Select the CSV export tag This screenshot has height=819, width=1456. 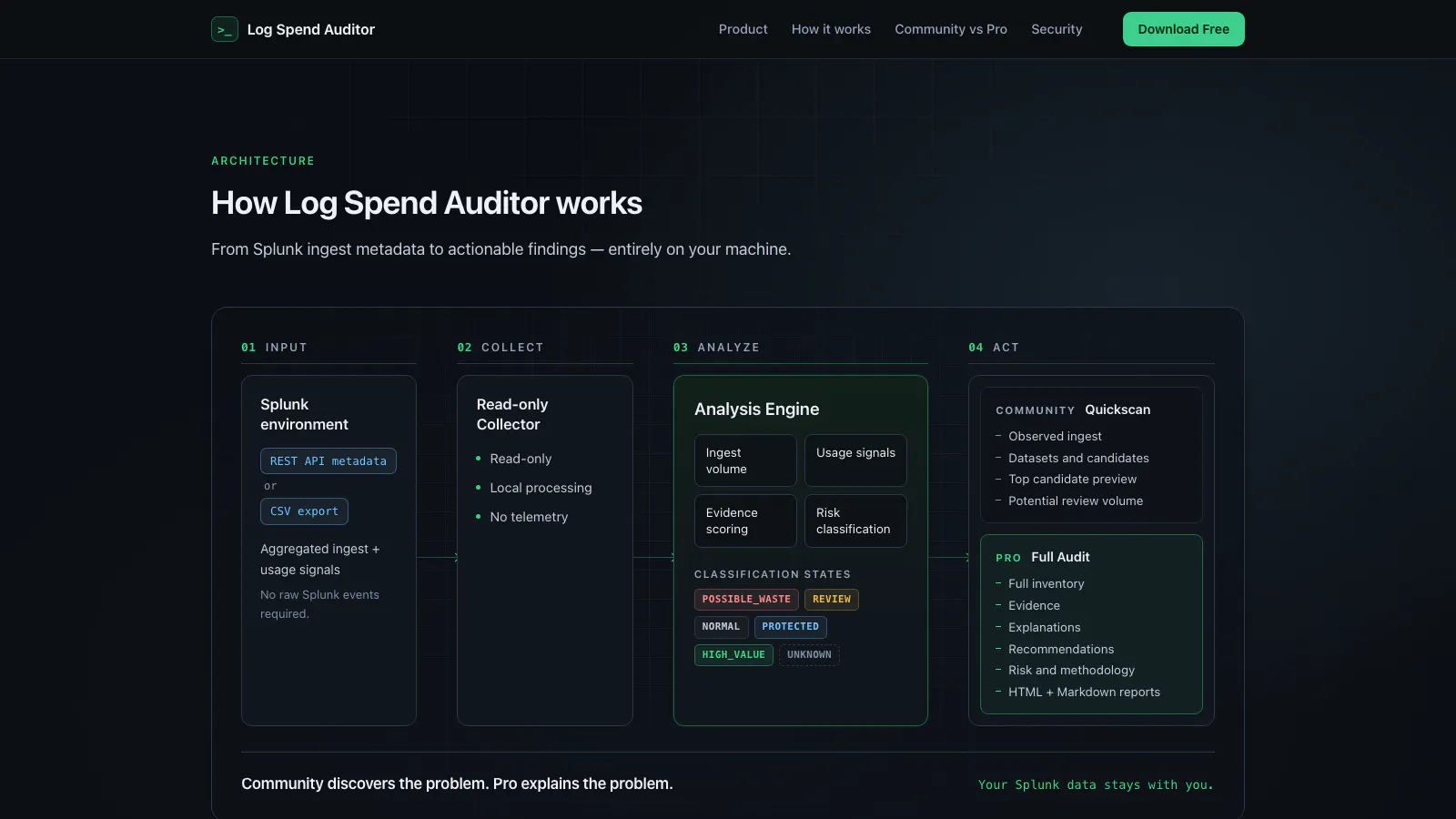click(x=304, y=511)
